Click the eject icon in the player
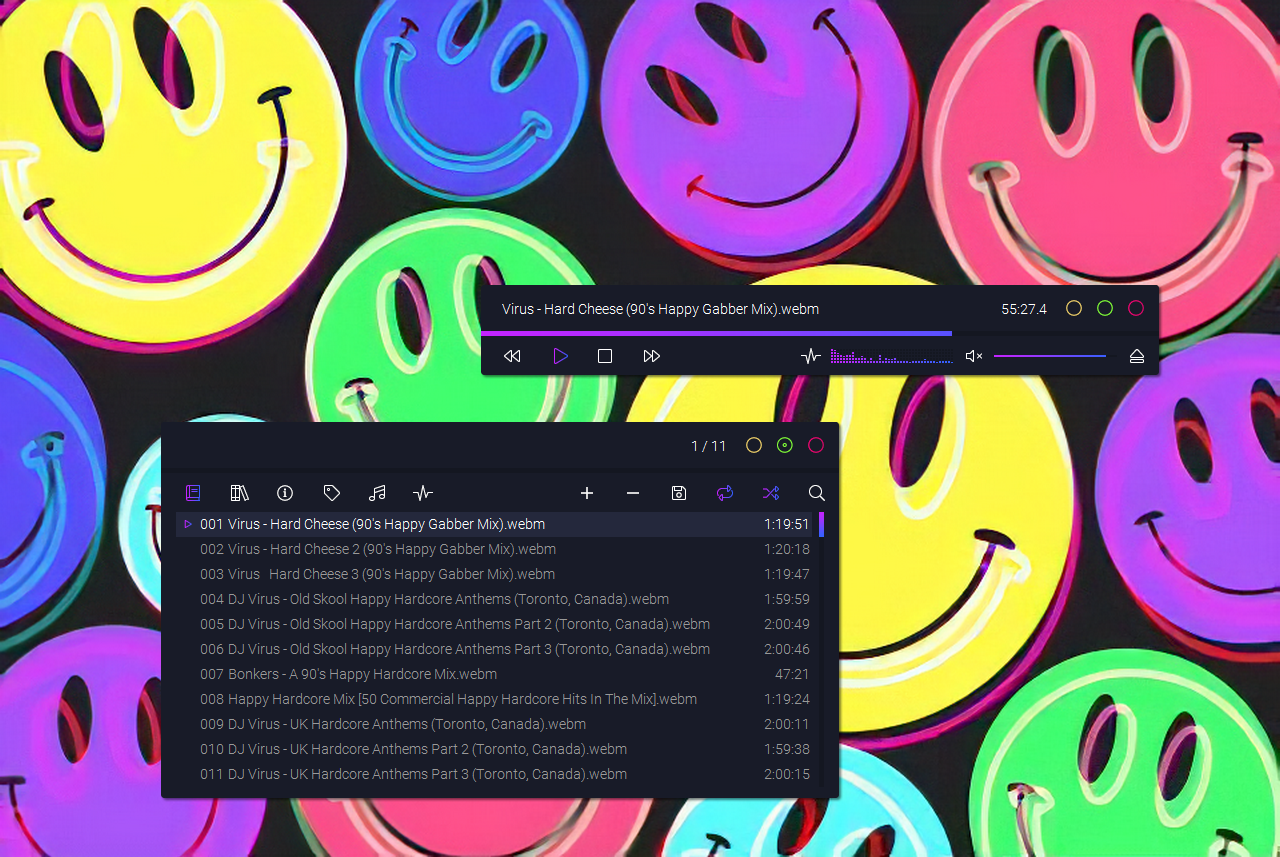 pos(1137,356)
